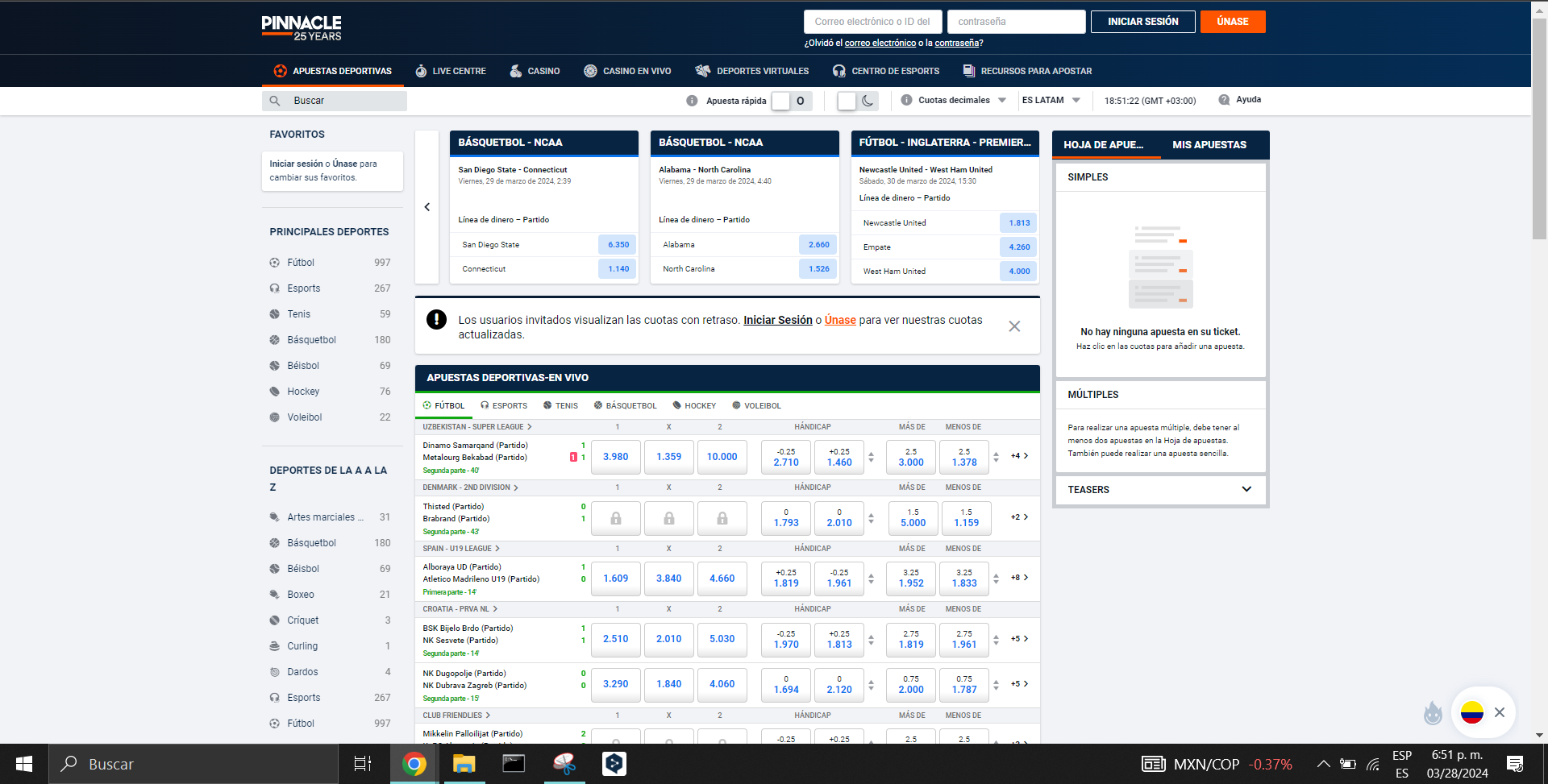The width and height of the screenshot is (1548, 784).
Task: Select Básquetbol live tab
Action: click(x=625, y=406)
